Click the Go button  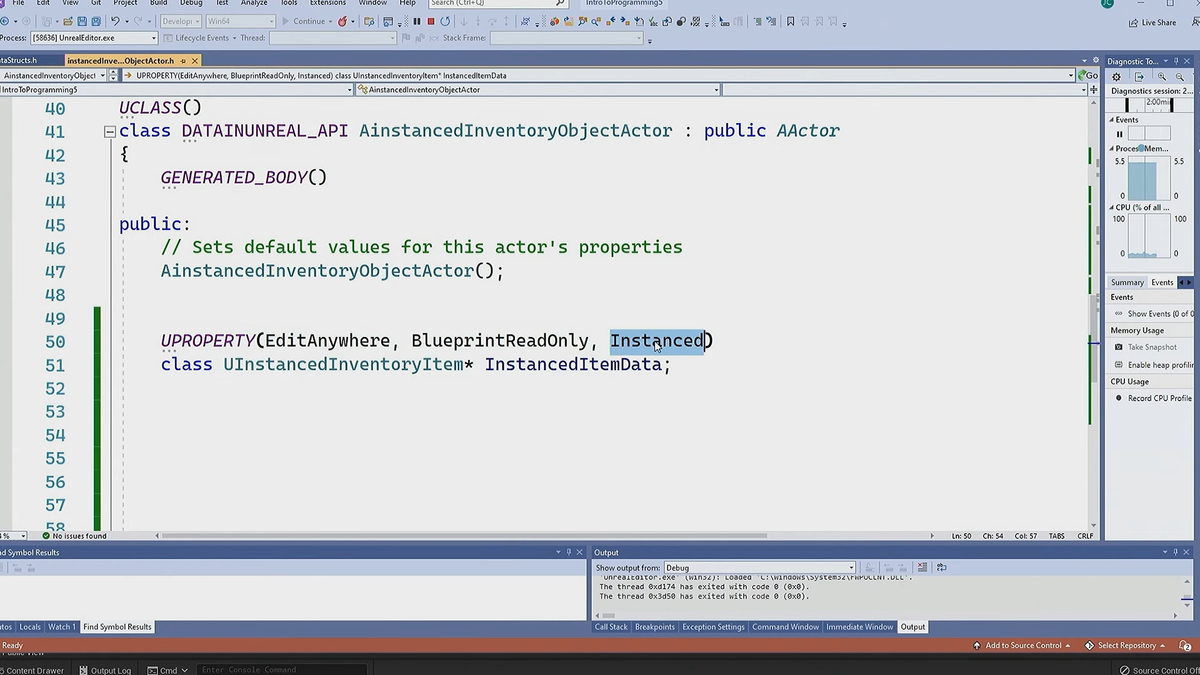[1086, 75]
